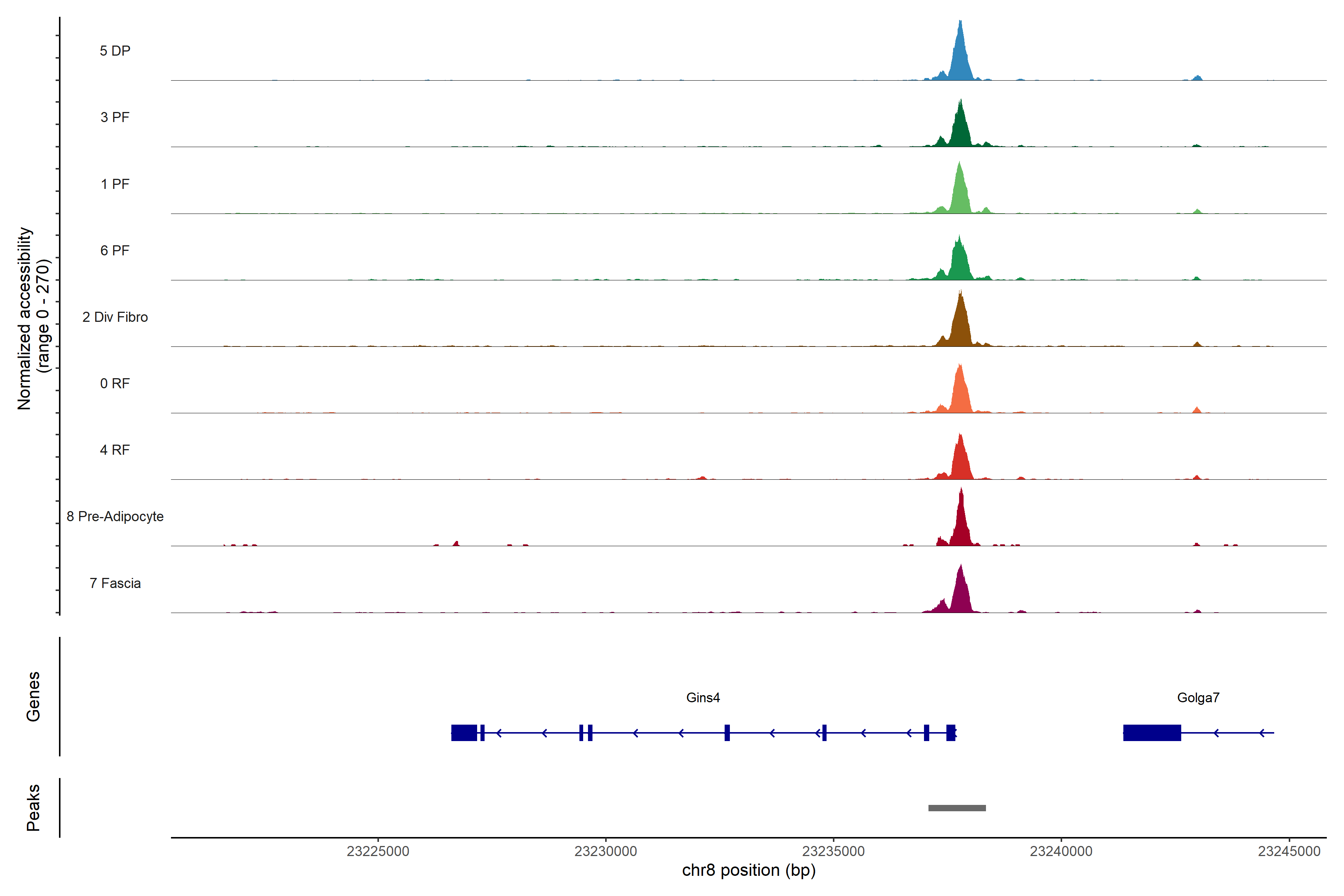
Task: Click the 23230000 axis tick label
Action: point(605,852)
